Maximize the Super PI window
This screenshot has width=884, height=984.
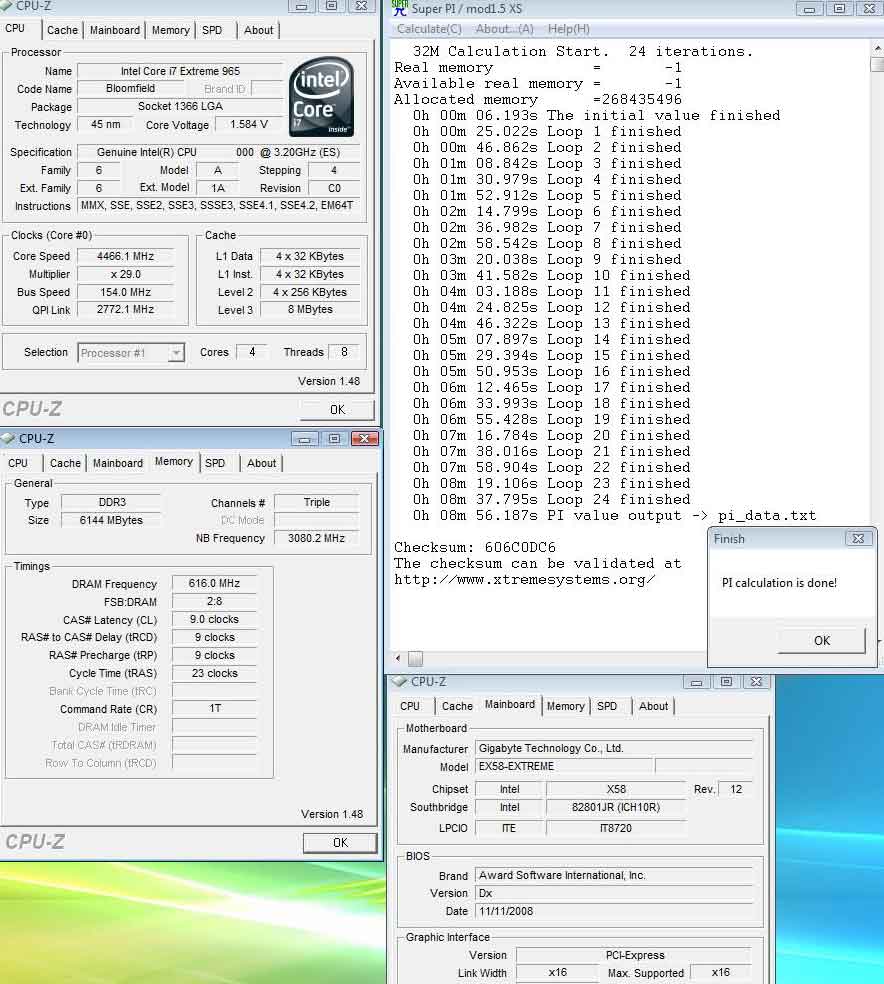click(x=839, y=8)
